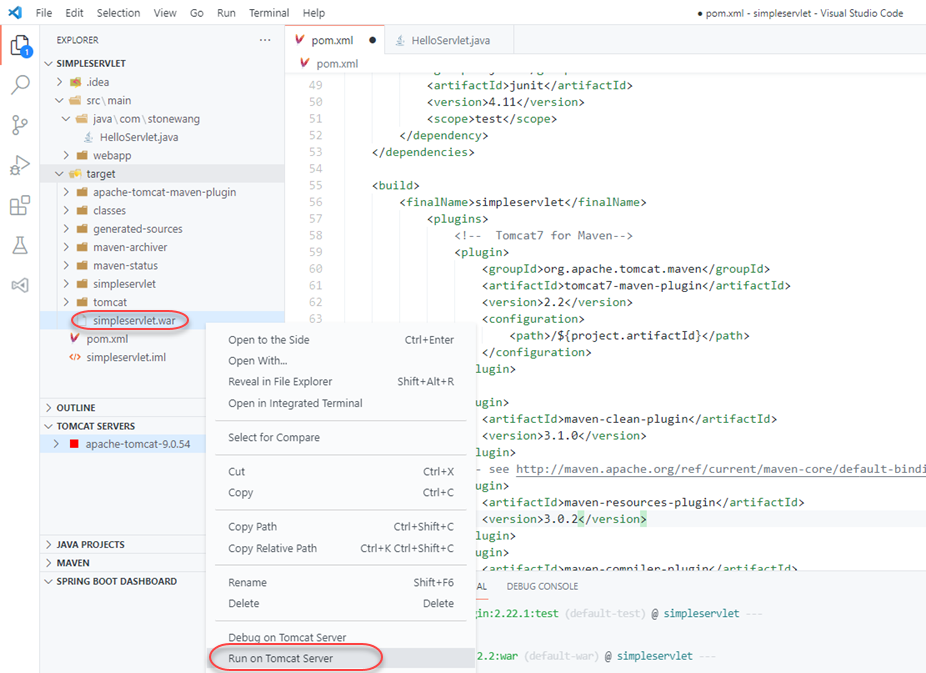The width and height of the screenshot is (926, 673).
Task: Open the Edit menu
Action: tap(74, 12)
